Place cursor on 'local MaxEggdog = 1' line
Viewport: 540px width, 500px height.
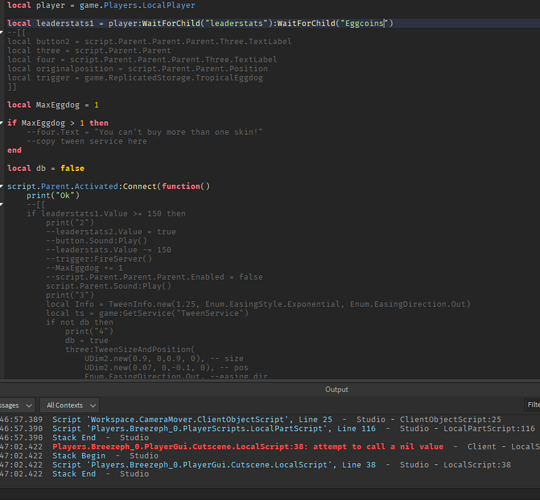tap(53, 105)
